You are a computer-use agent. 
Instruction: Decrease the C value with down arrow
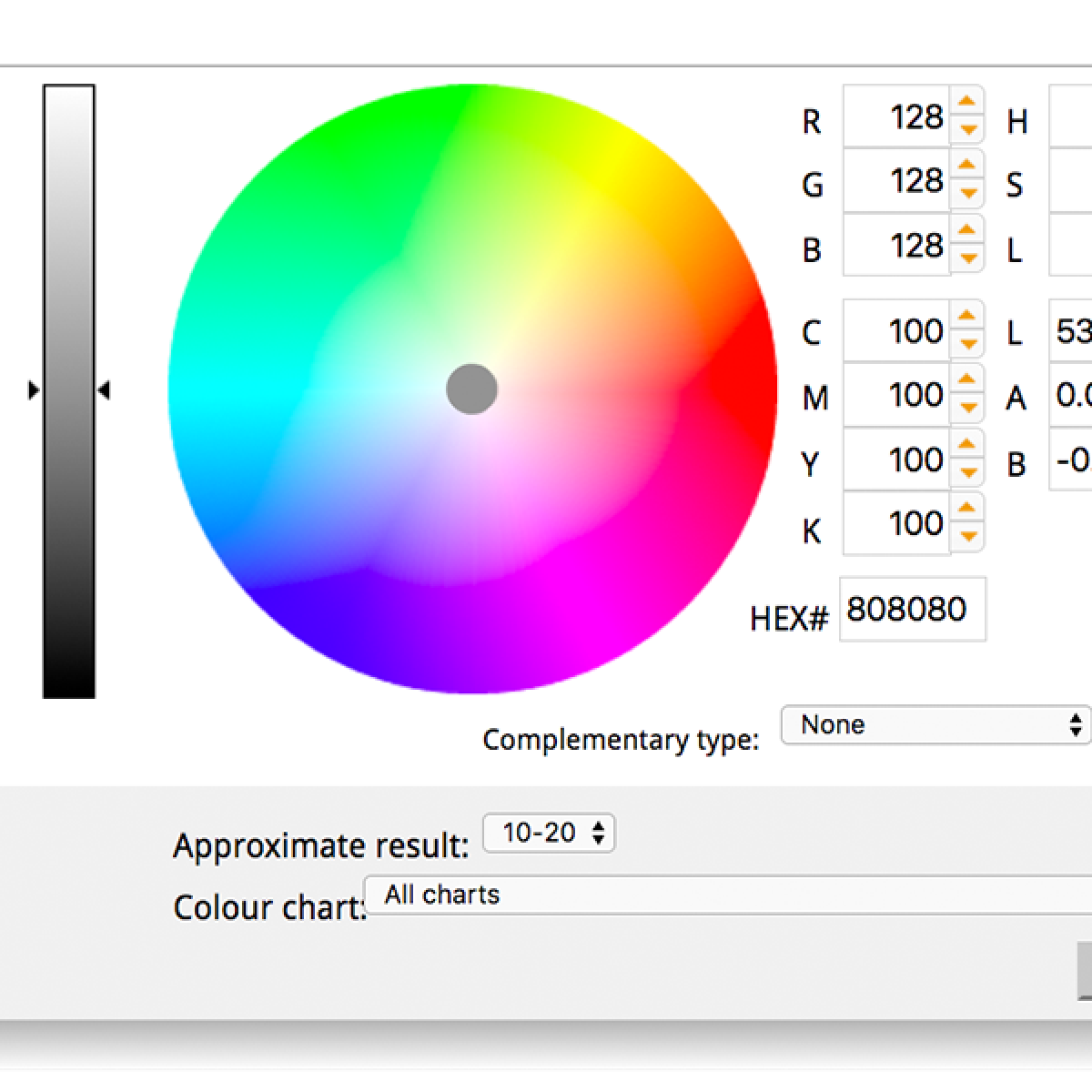click(967, 344)
